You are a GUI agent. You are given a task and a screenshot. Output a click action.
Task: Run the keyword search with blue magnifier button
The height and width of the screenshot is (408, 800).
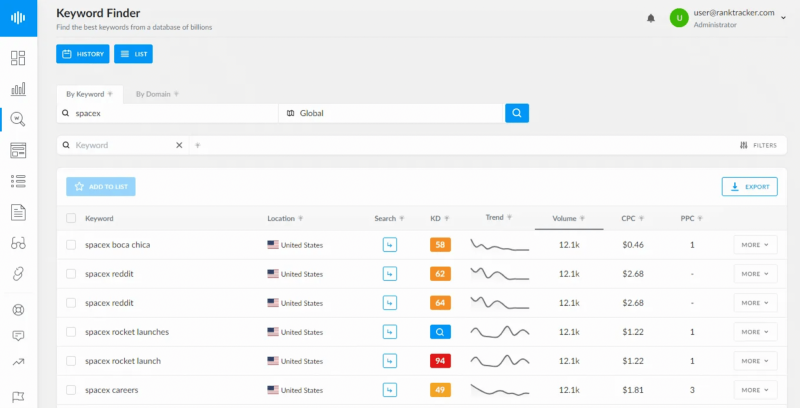pos(517,113)
